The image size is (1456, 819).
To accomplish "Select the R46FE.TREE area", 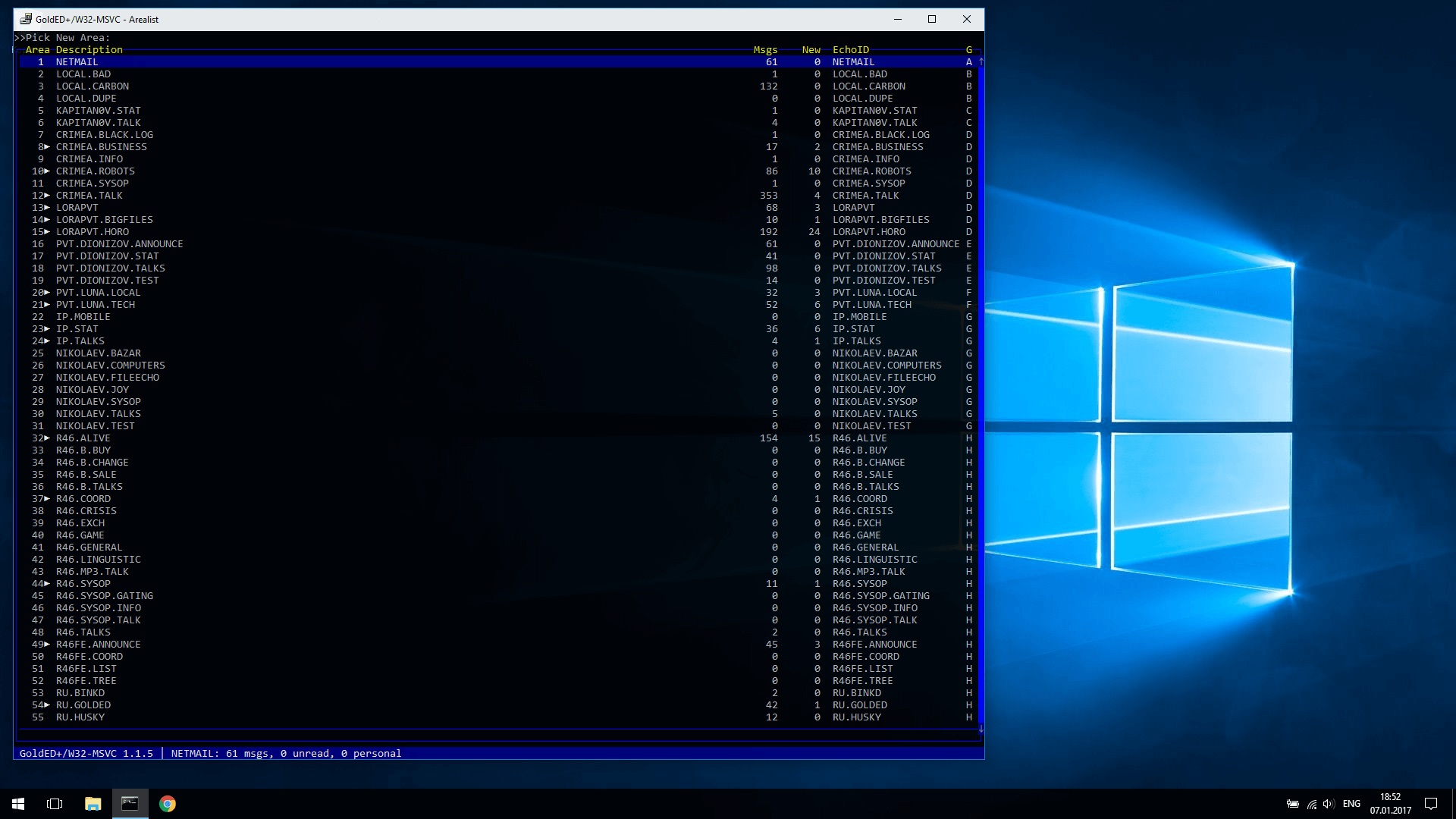I will click(498, 681).
